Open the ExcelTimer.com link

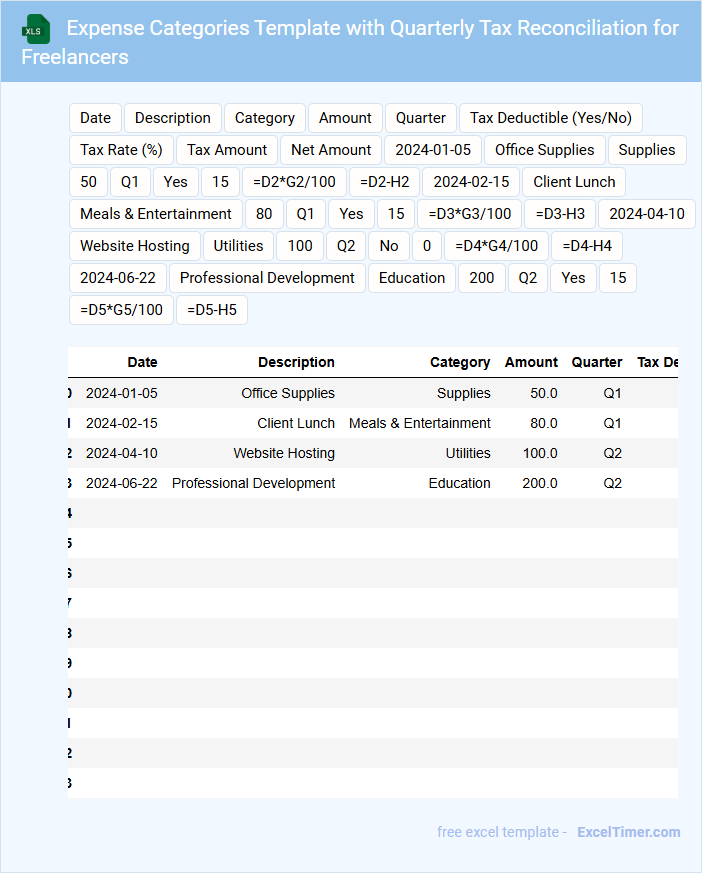(628, 832)
